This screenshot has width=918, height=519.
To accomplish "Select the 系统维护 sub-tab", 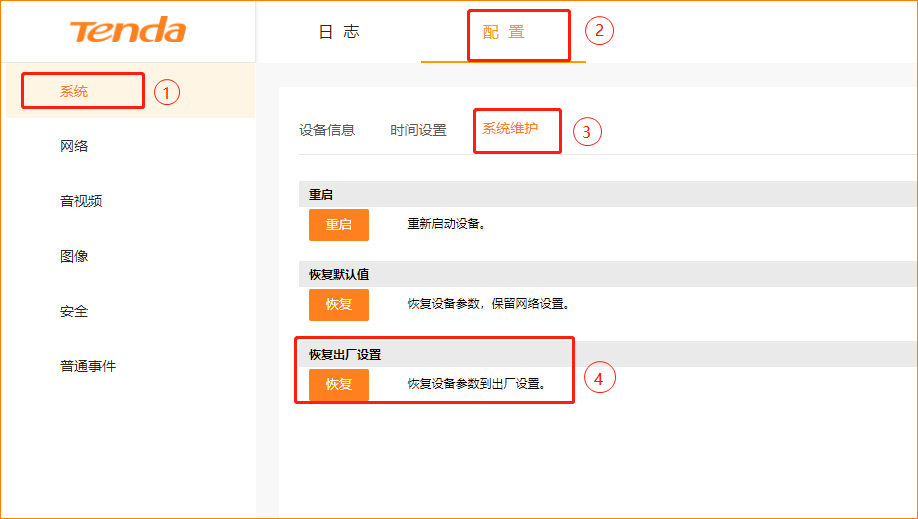I will click(x=510, y=128).
